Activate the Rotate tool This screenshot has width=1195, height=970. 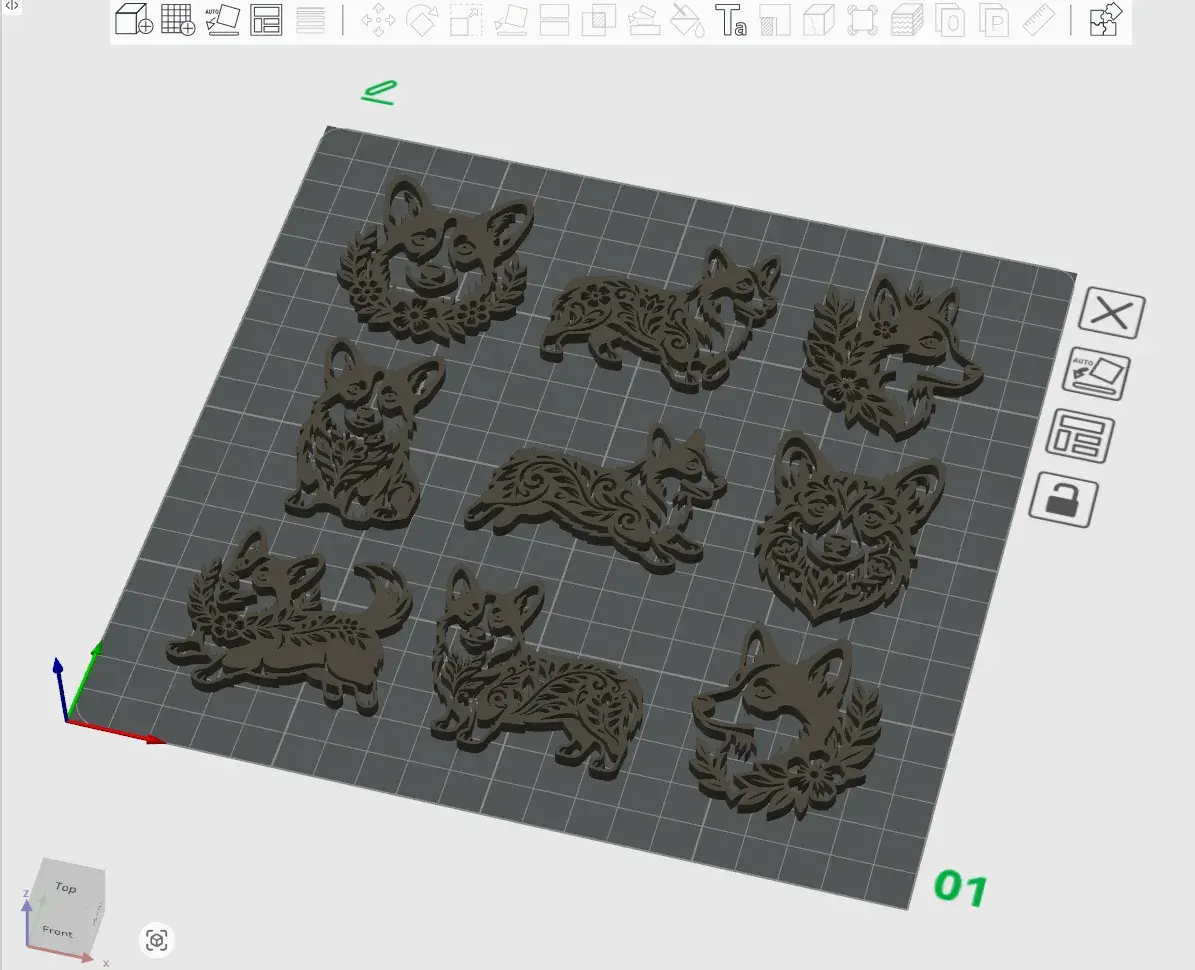pos(422,20)
